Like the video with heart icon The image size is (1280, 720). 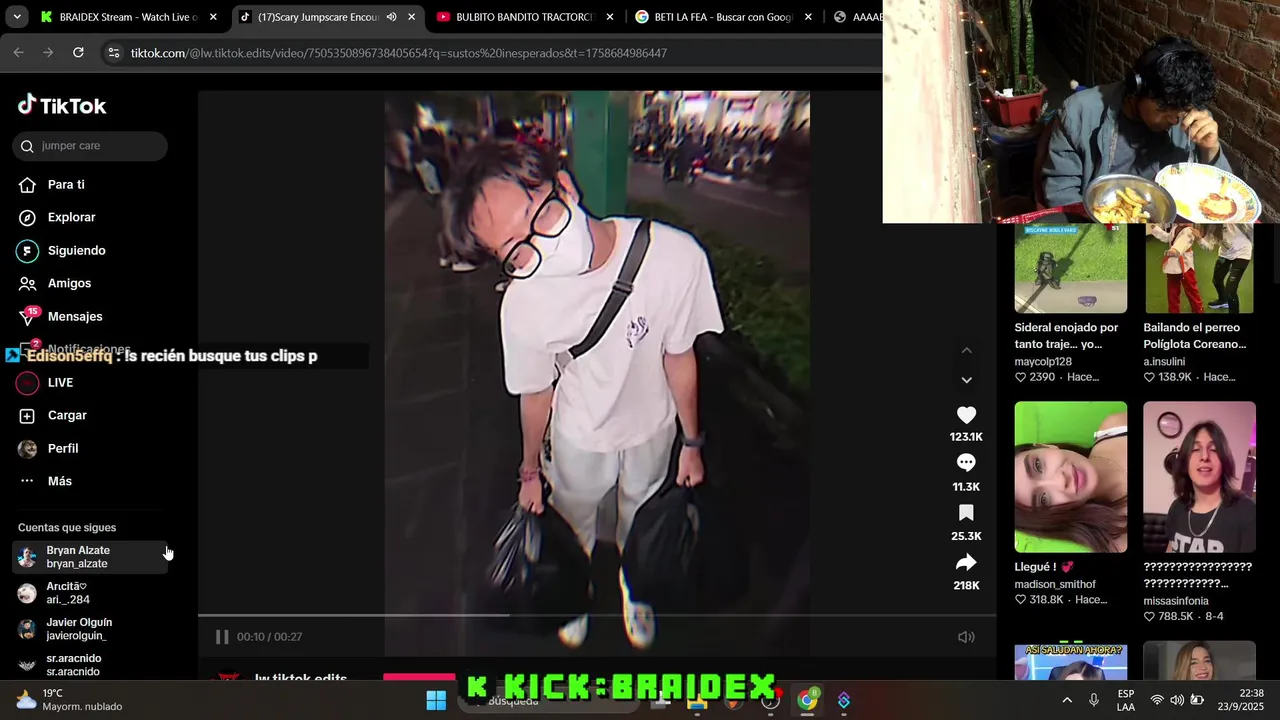tap(966, 415)
